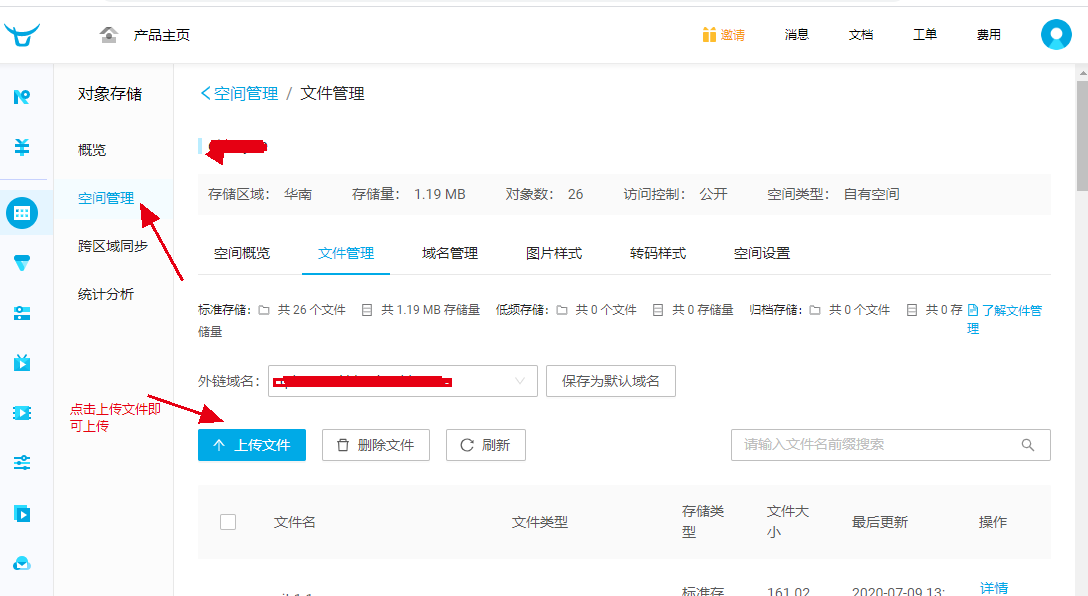
Task: Open the 域名管理 tab
Action: coord(450,253)
